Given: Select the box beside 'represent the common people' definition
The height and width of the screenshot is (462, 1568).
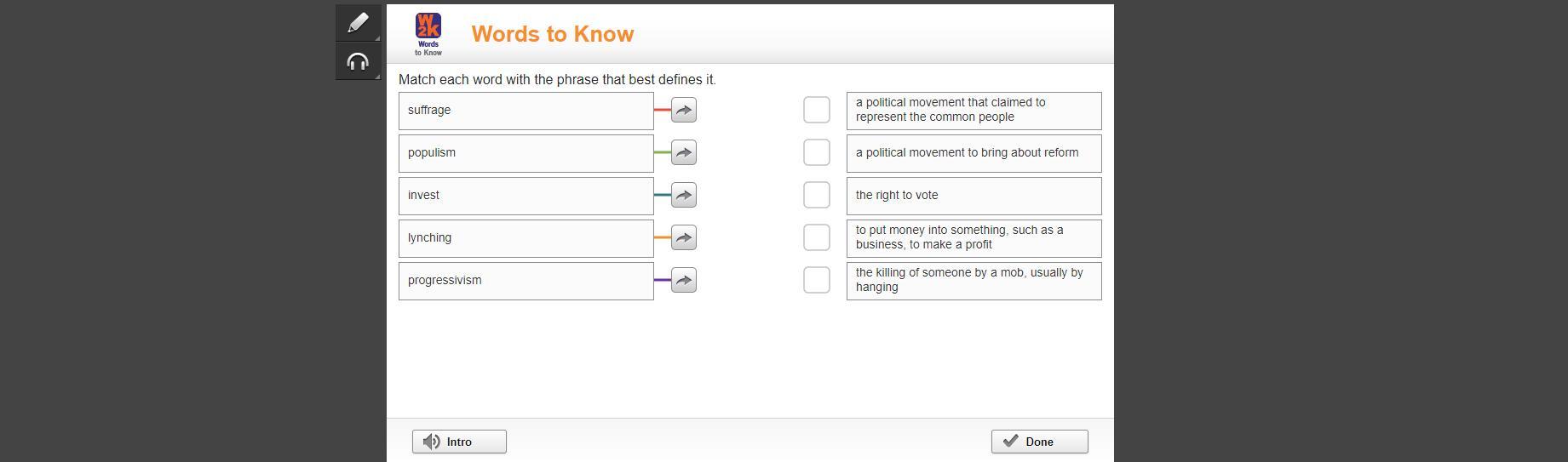Looking at the screenshot, I should [816, 111].
